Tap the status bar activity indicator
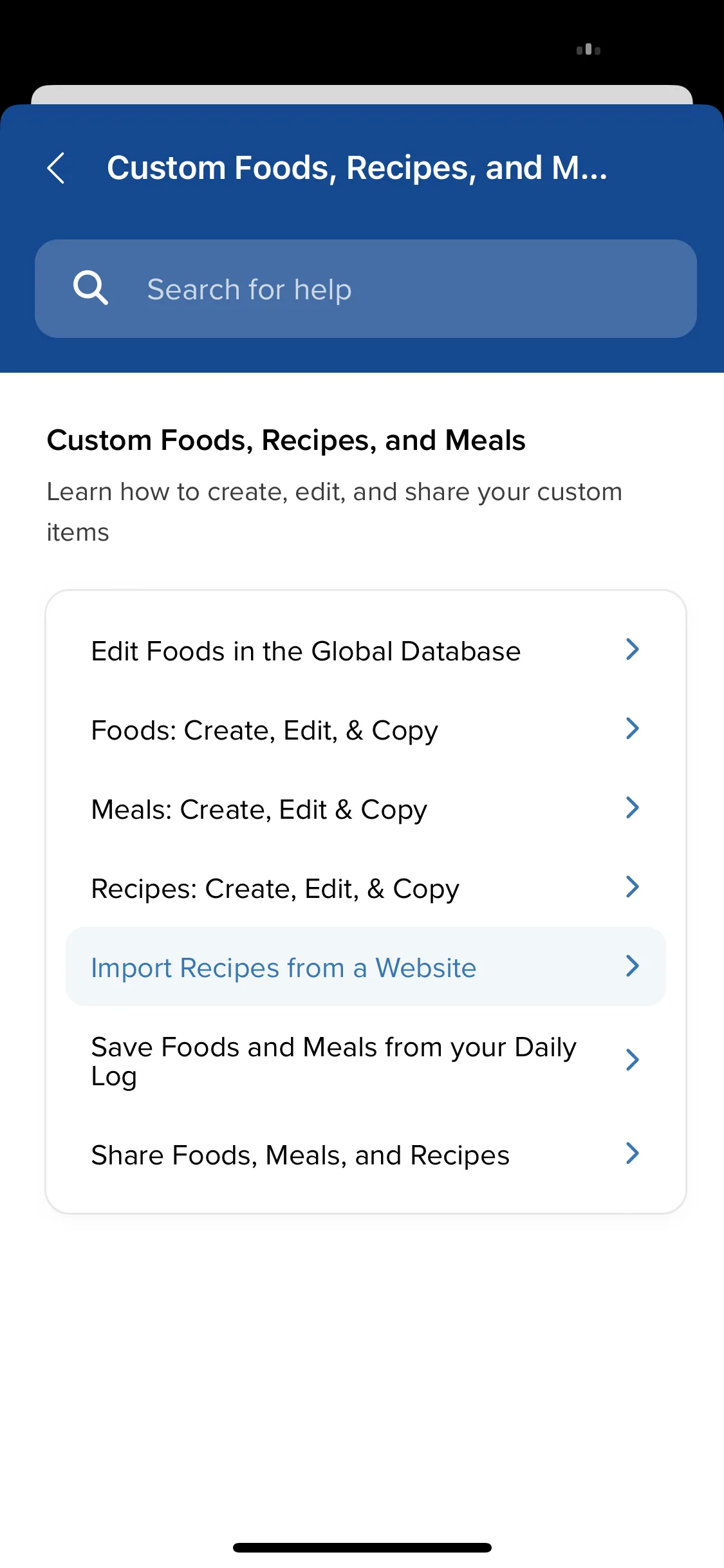 588,50
